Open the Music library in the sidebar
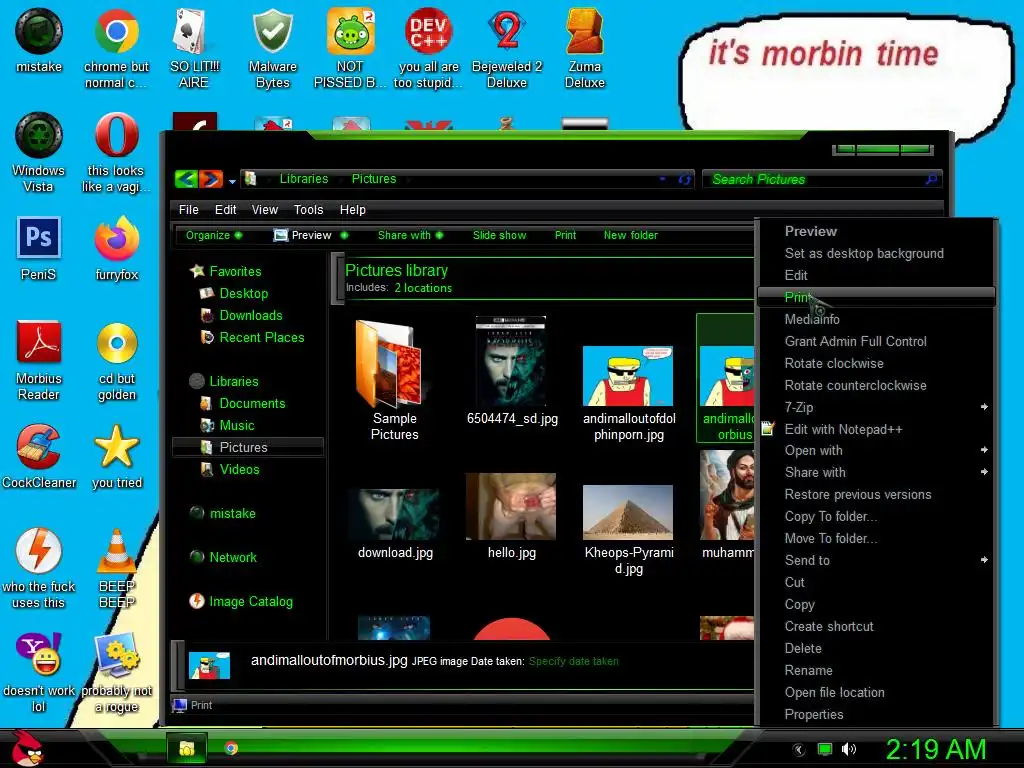This screenshot has height=768, width=1024. (x=236, y=425)
